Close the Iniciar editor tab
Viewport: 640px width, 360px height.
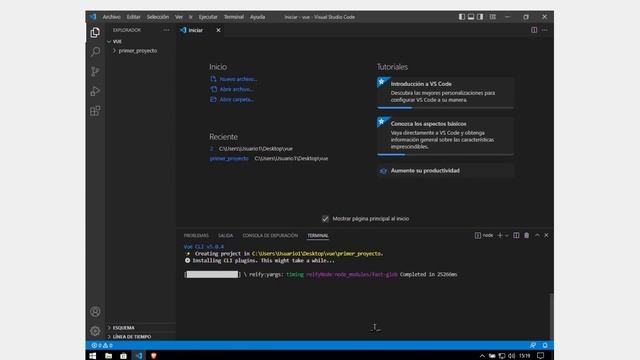(218, 30)
